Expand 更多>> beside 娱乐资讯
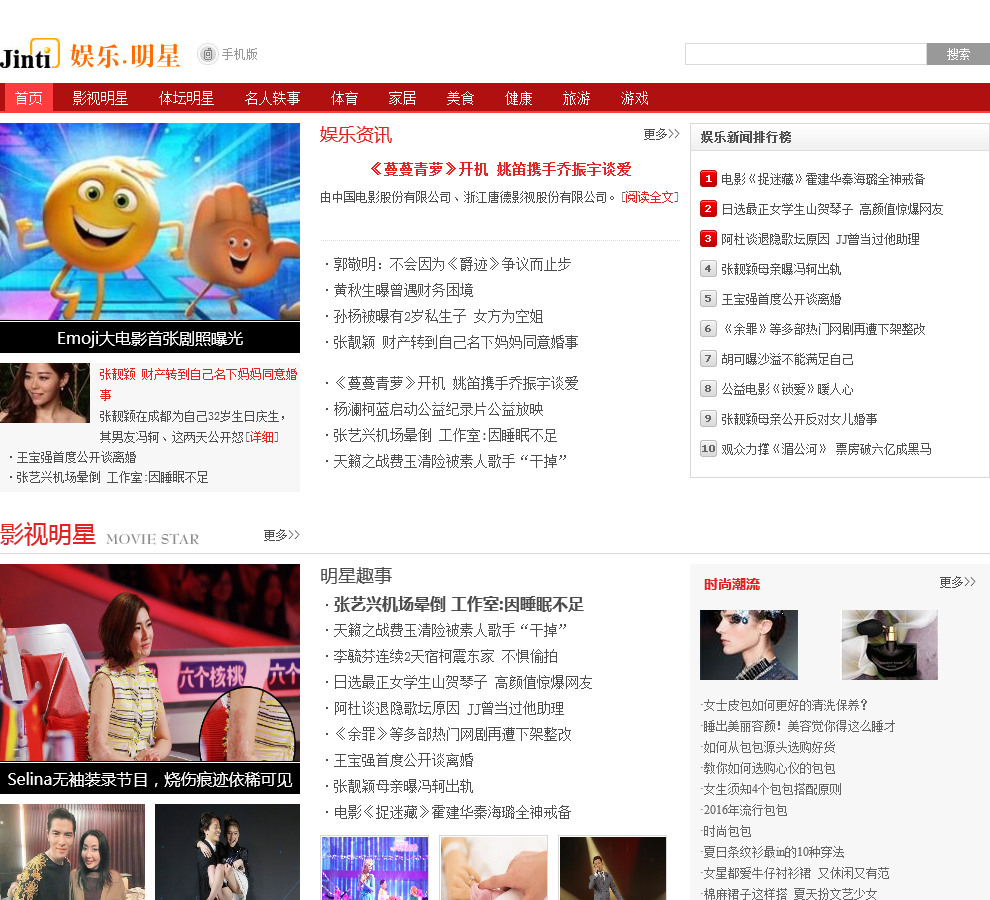The image size is (990, 900). [661, 134]
